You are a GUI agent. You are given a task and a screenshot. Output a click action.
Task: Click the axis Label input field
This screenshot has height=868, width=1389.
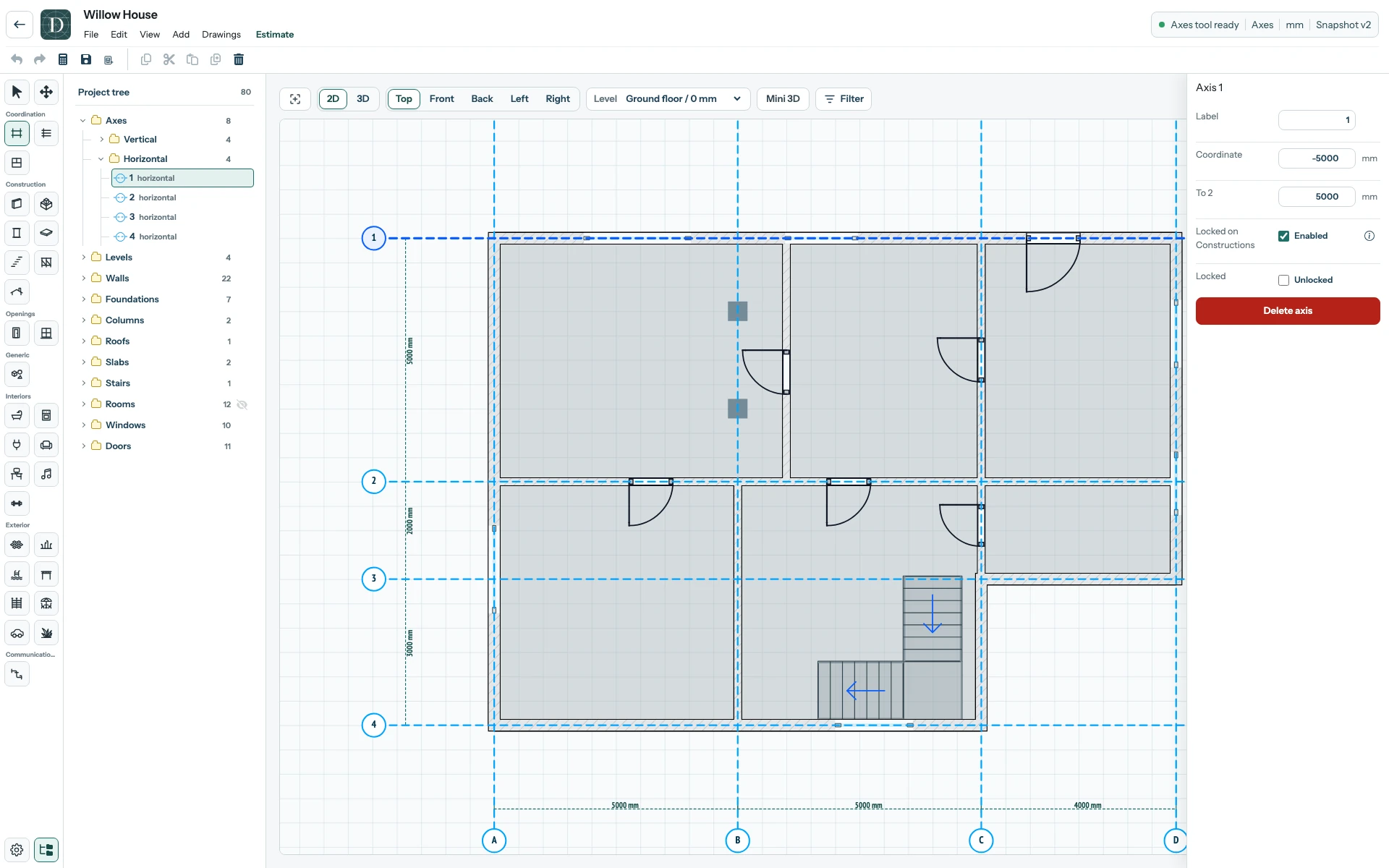click(1317, 120)
